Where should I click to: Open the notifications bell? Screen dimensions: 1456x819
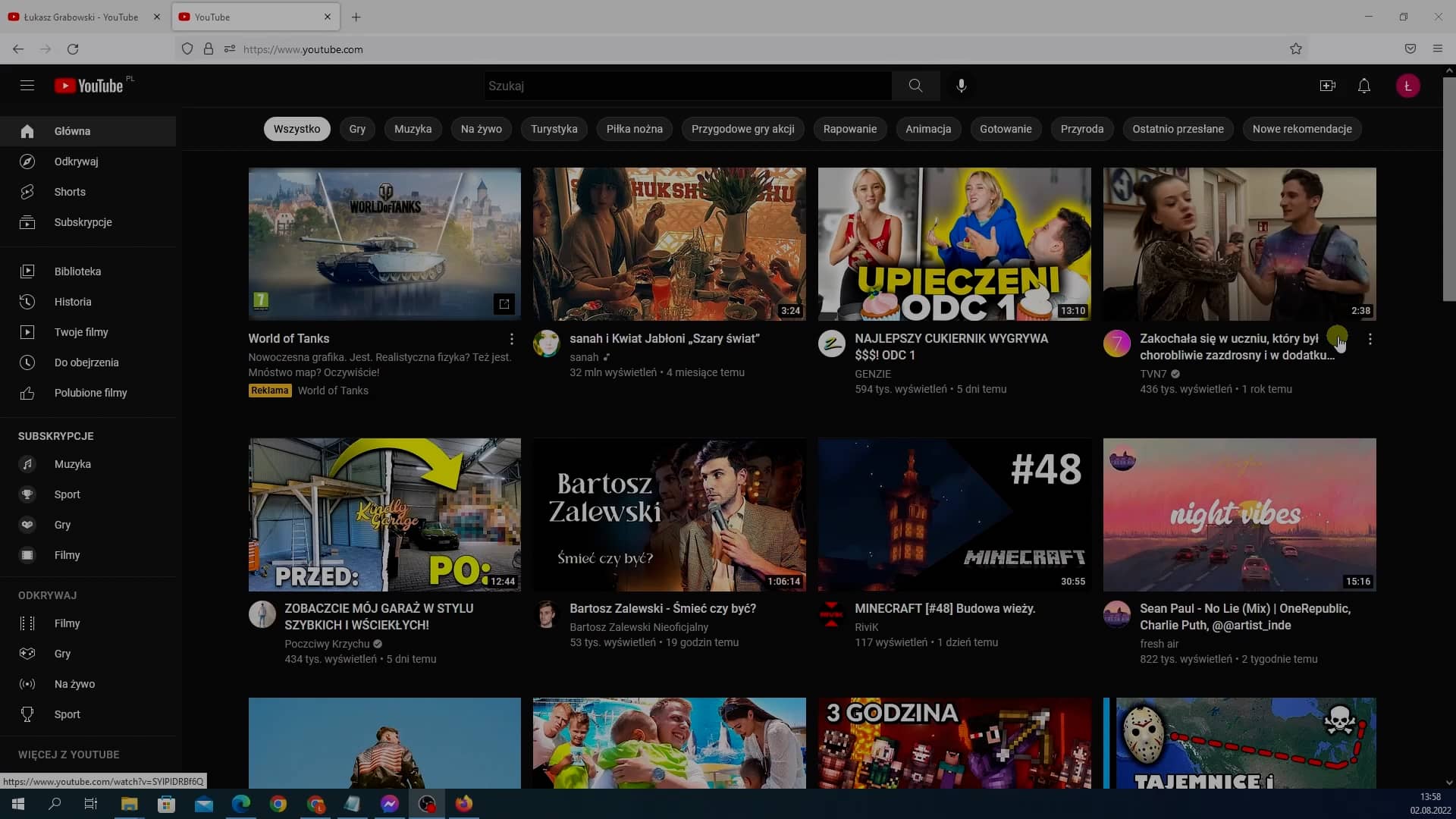pyautogui.click(x=1363, y=86)
